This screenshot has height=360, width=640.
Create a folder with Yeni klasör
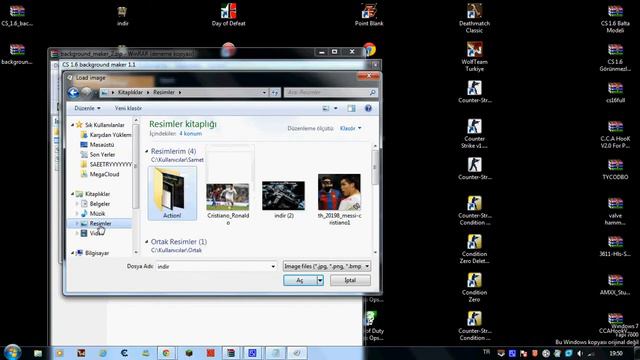(x=128, y=108)
